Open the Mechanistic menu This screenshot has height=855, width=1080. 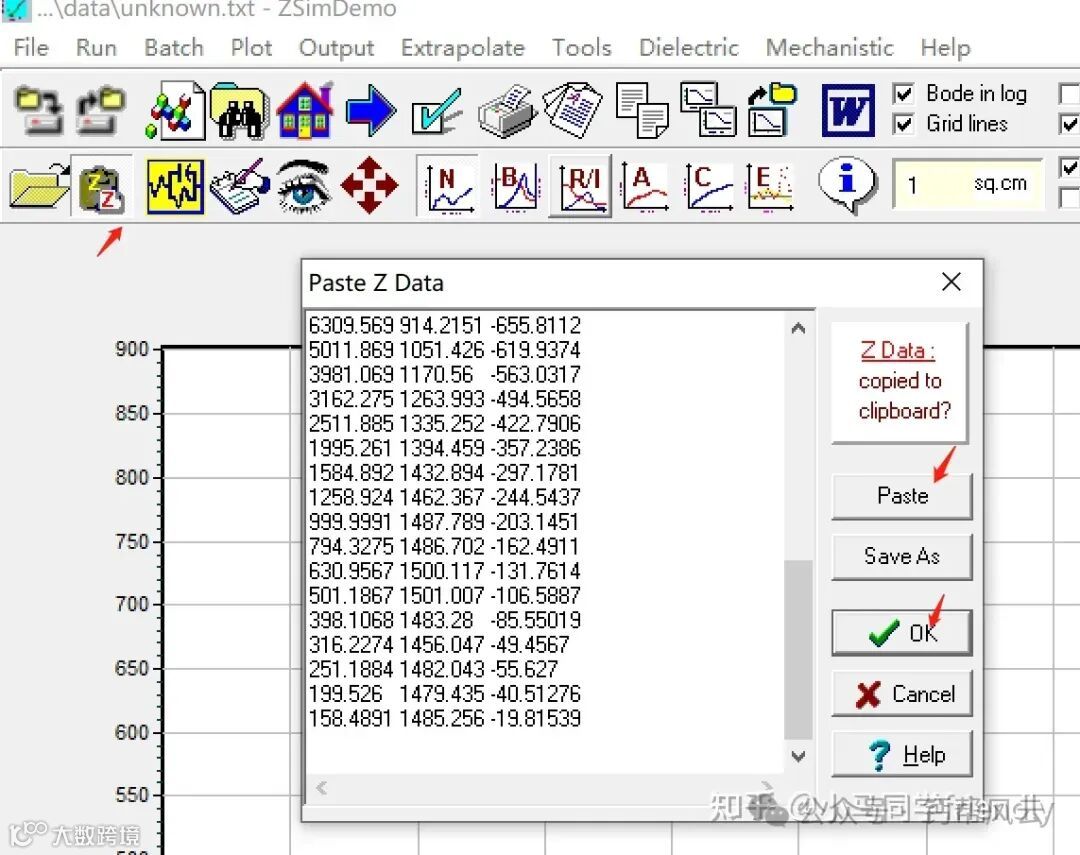click(x=829, y=48)
